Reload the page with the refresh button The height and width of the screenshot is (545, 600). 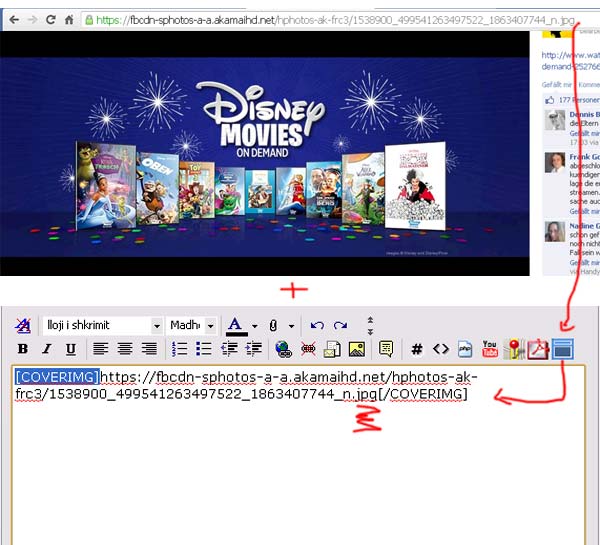(51, 20)
